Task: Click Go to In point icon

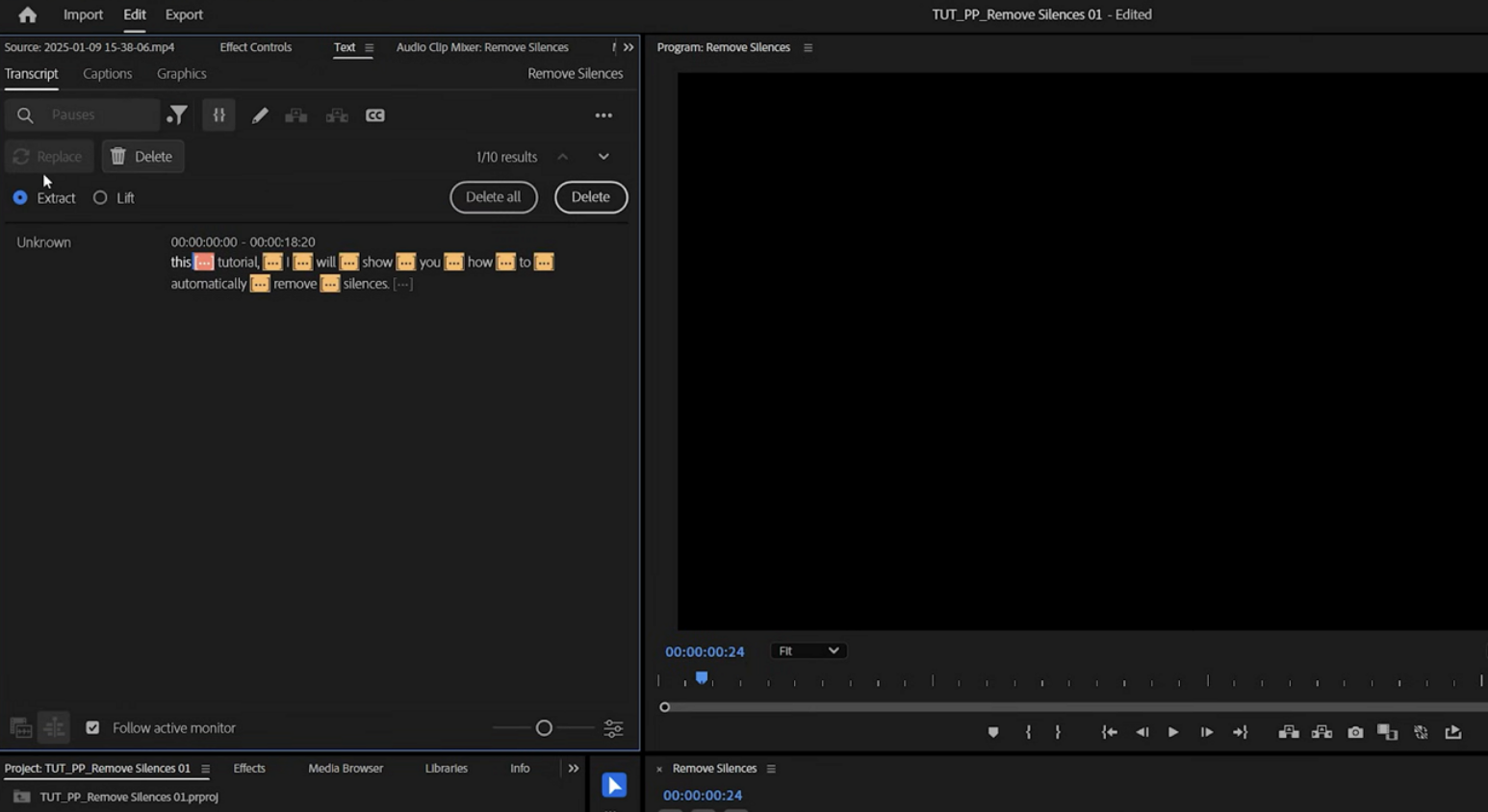Action: [1110, 732]
